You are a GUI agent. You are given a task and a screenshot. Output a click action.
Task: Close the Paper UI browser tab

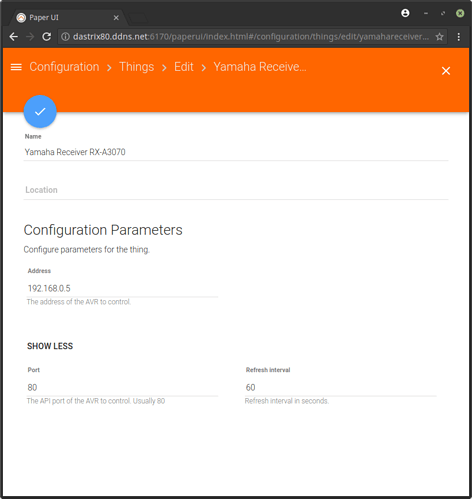pos(116,18)
